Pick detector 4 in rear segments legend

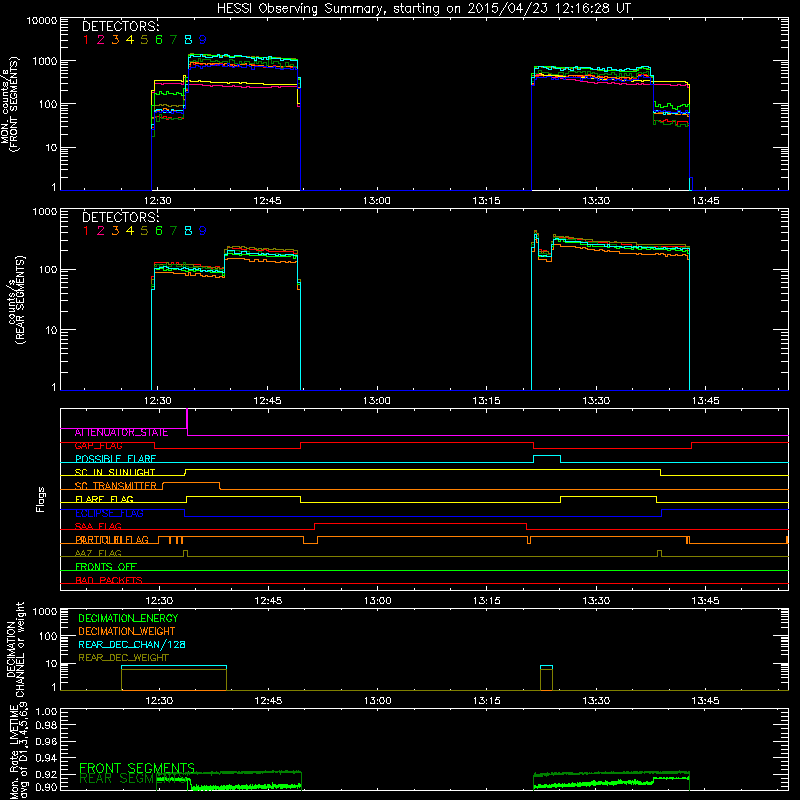tap(130, 231)
